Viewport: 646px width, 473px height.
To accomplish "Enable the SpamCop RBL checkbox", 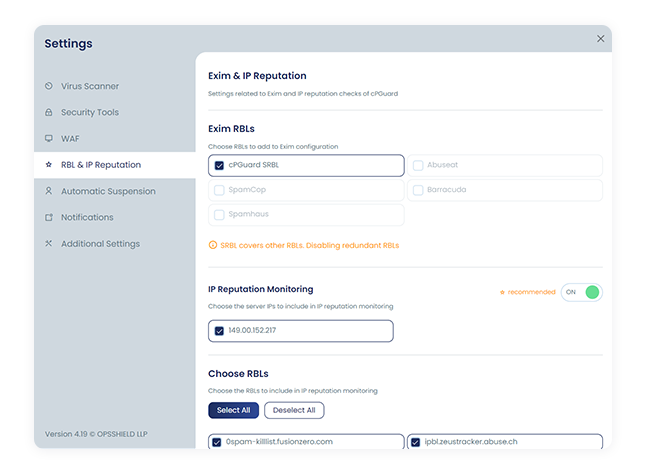I will pyautogui.click(x=219, y=190).
